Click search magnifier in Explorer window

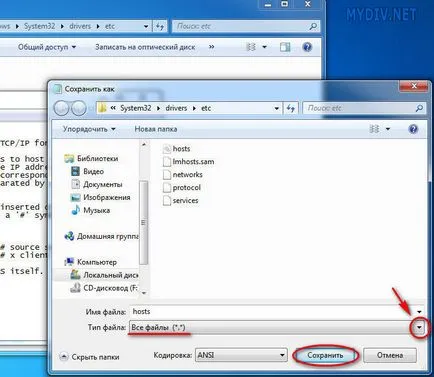click(313, 26)
